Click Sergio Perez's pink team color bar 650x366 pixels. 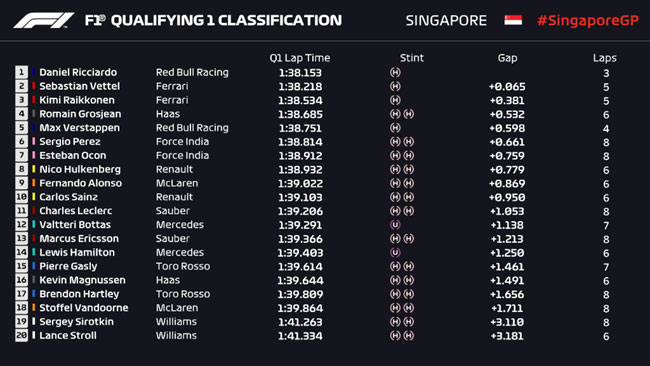click(x=34, y=141)
